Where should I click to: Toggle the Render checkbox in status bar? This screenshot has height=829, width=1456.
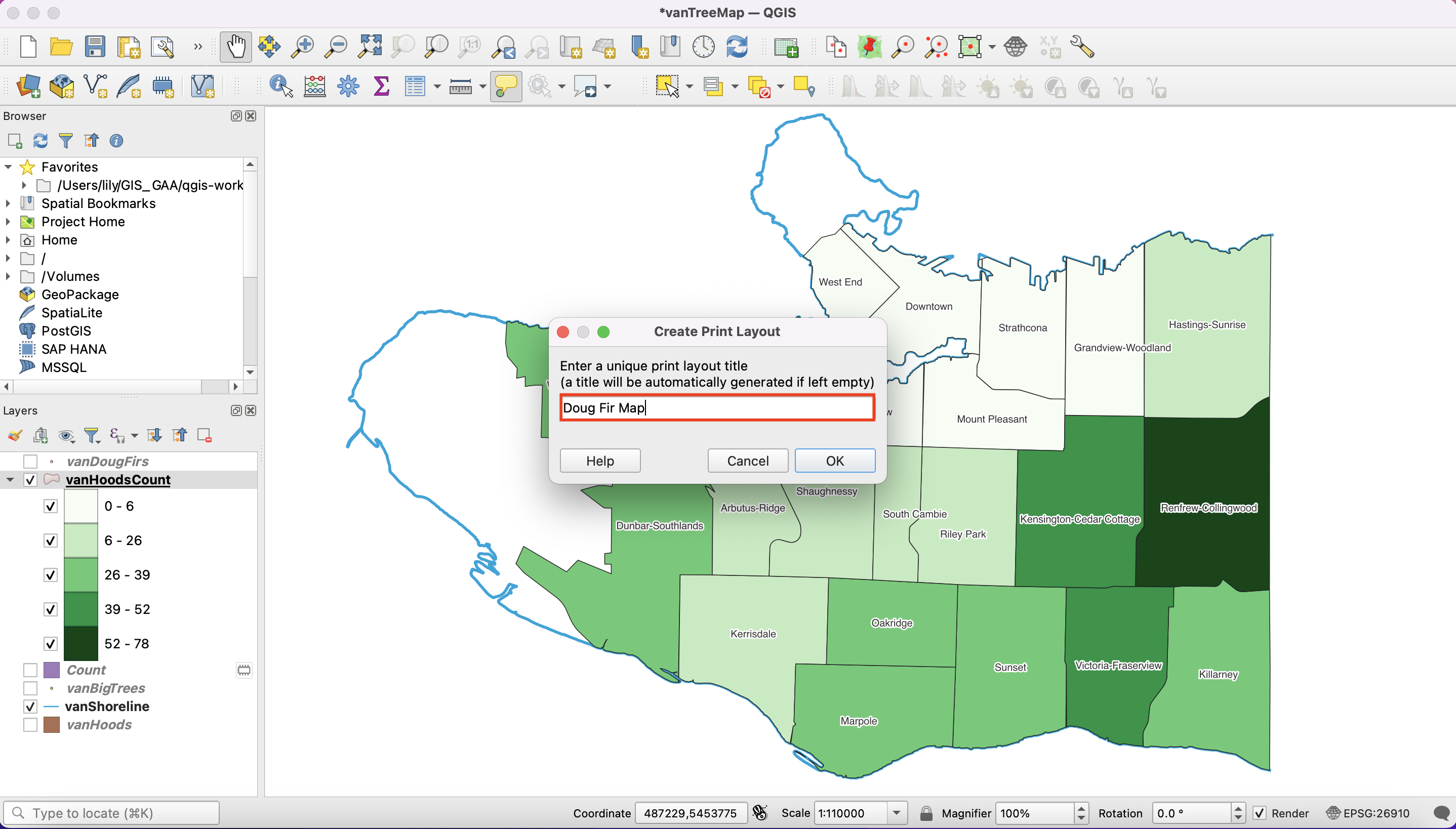point(1260,813)
